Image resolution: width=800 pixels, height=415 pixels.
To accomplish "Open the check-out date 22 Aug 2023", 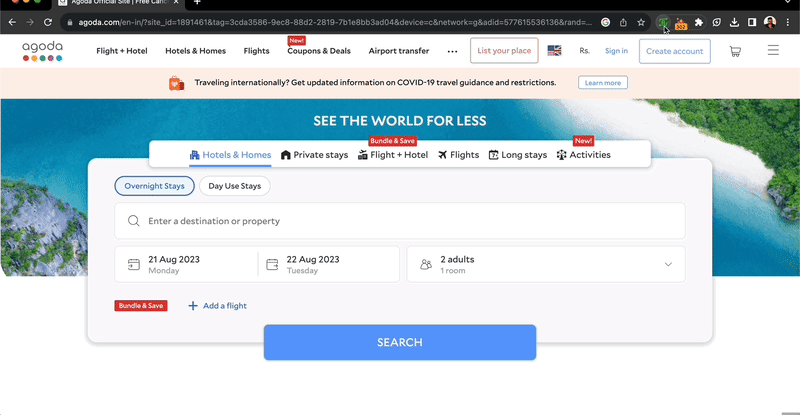I will [329, 264].
